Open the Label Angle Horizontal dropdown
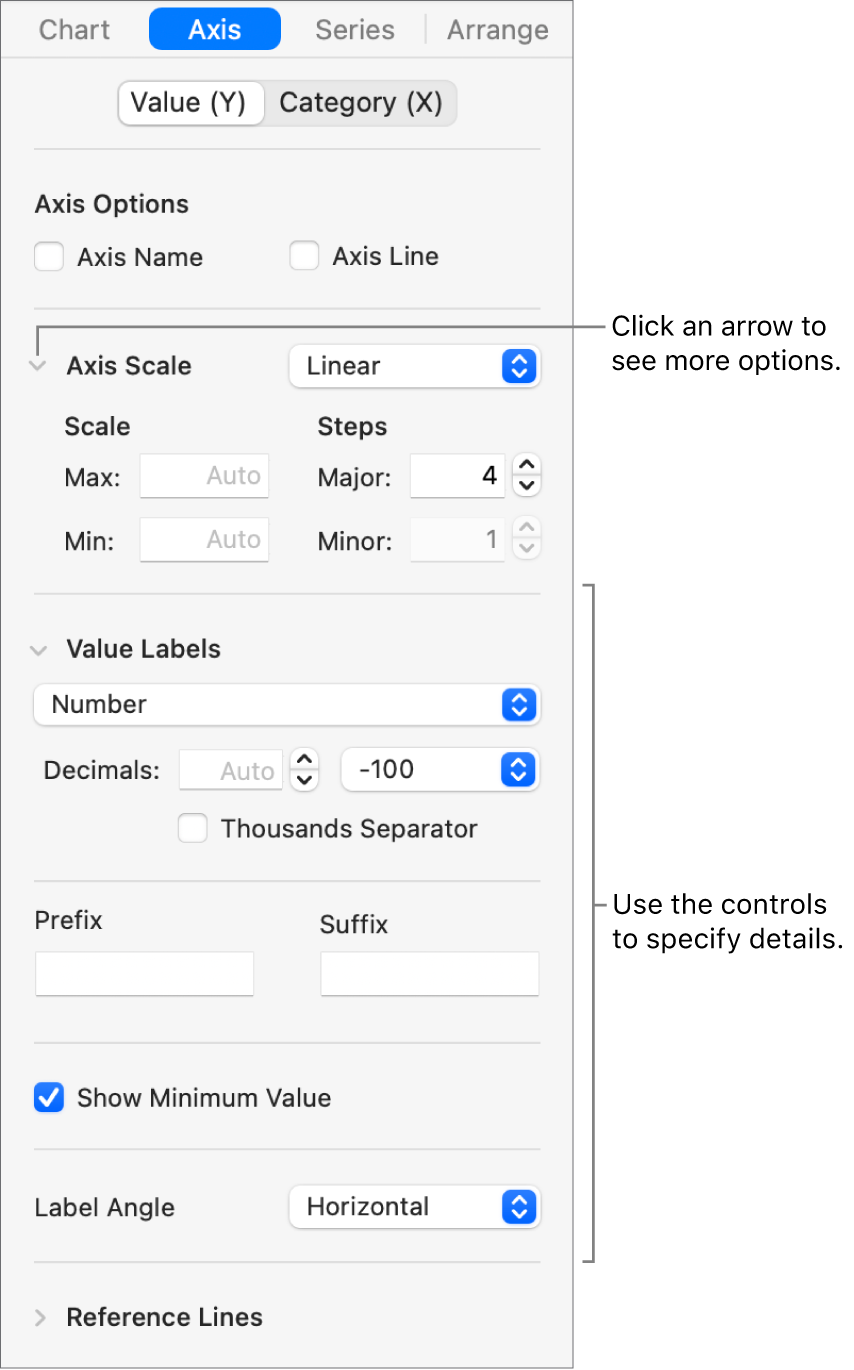 point(413,1207)
